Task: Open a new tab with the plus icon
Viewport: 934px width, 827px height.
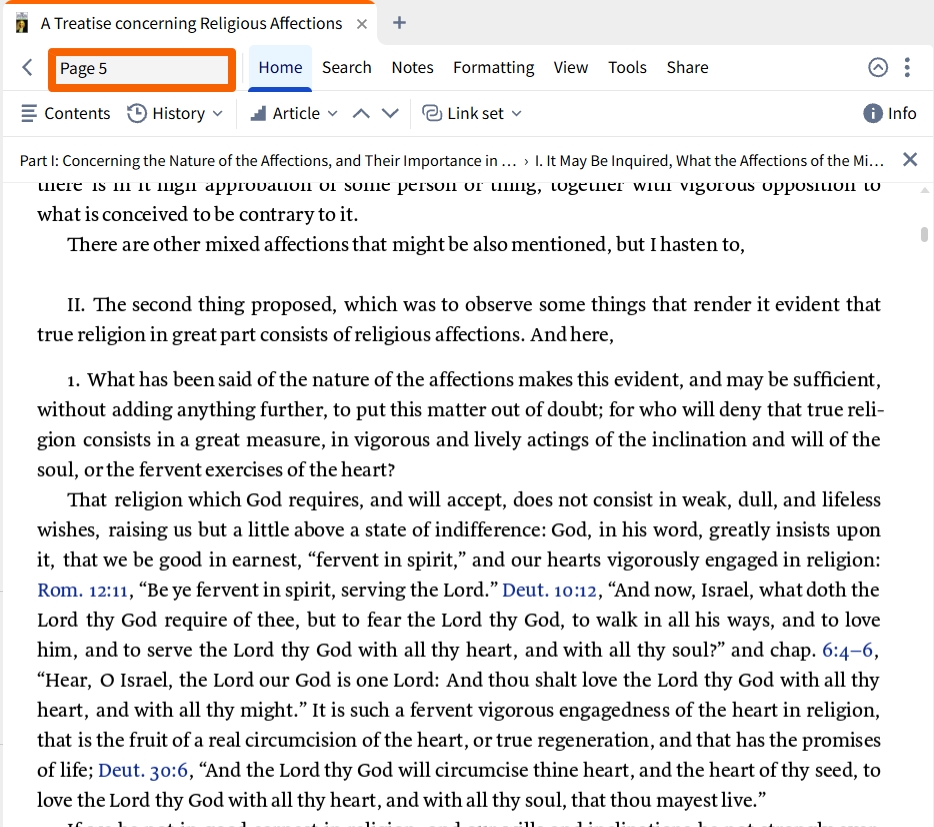Action: (x=400, y=23)
